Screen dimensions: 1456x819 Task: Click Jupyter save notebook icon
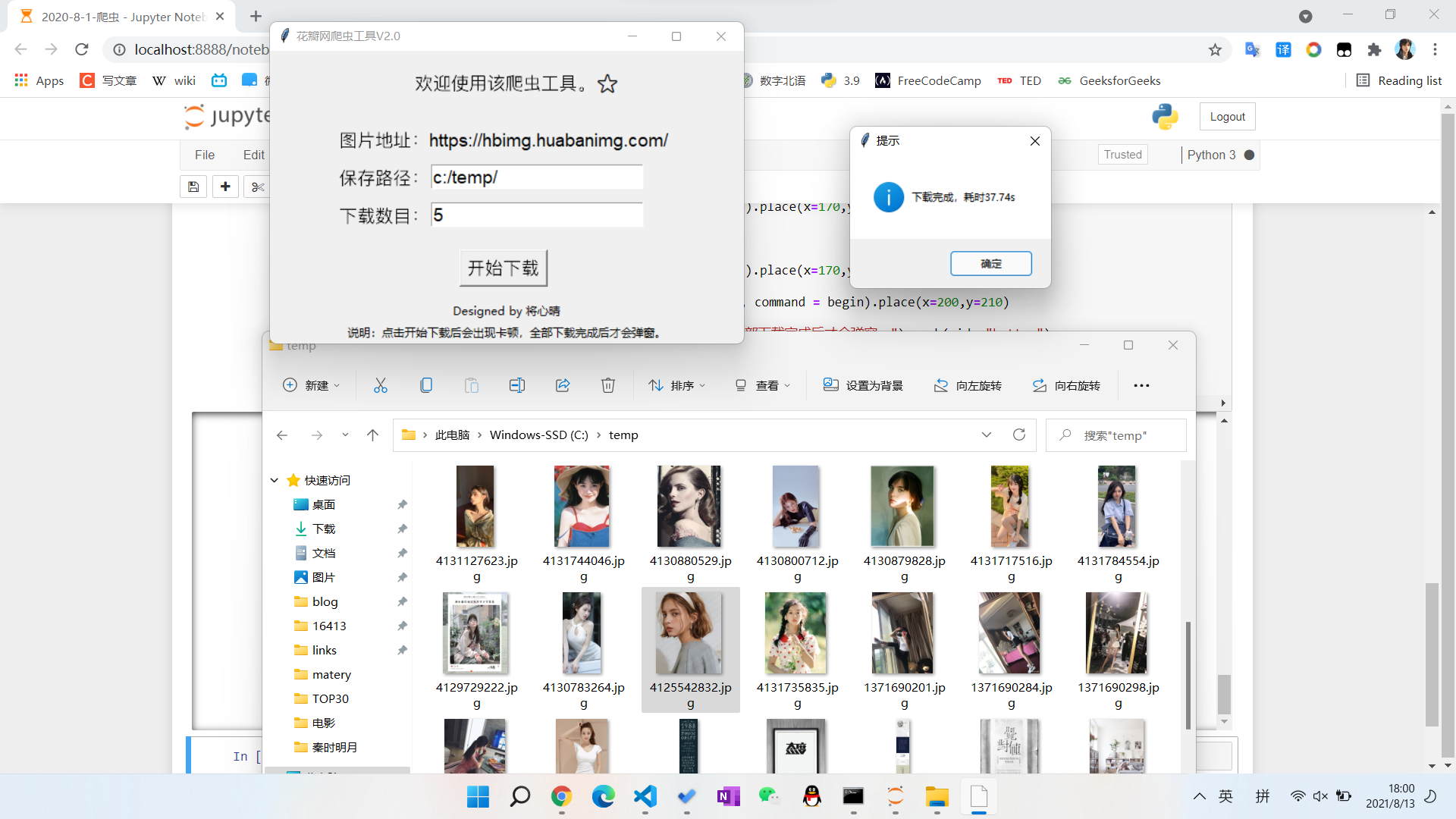point(193,187)
